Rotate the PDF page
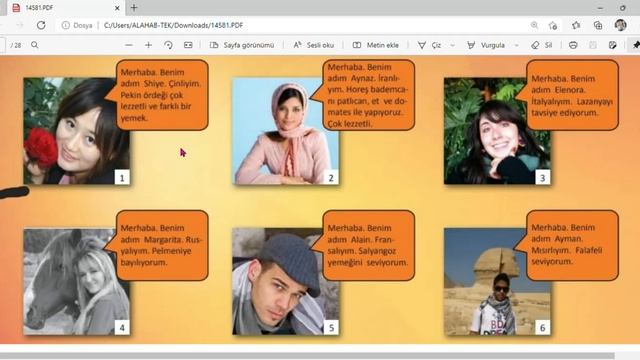The width and height of the screenshot is (640, 360). coord(168,45)
